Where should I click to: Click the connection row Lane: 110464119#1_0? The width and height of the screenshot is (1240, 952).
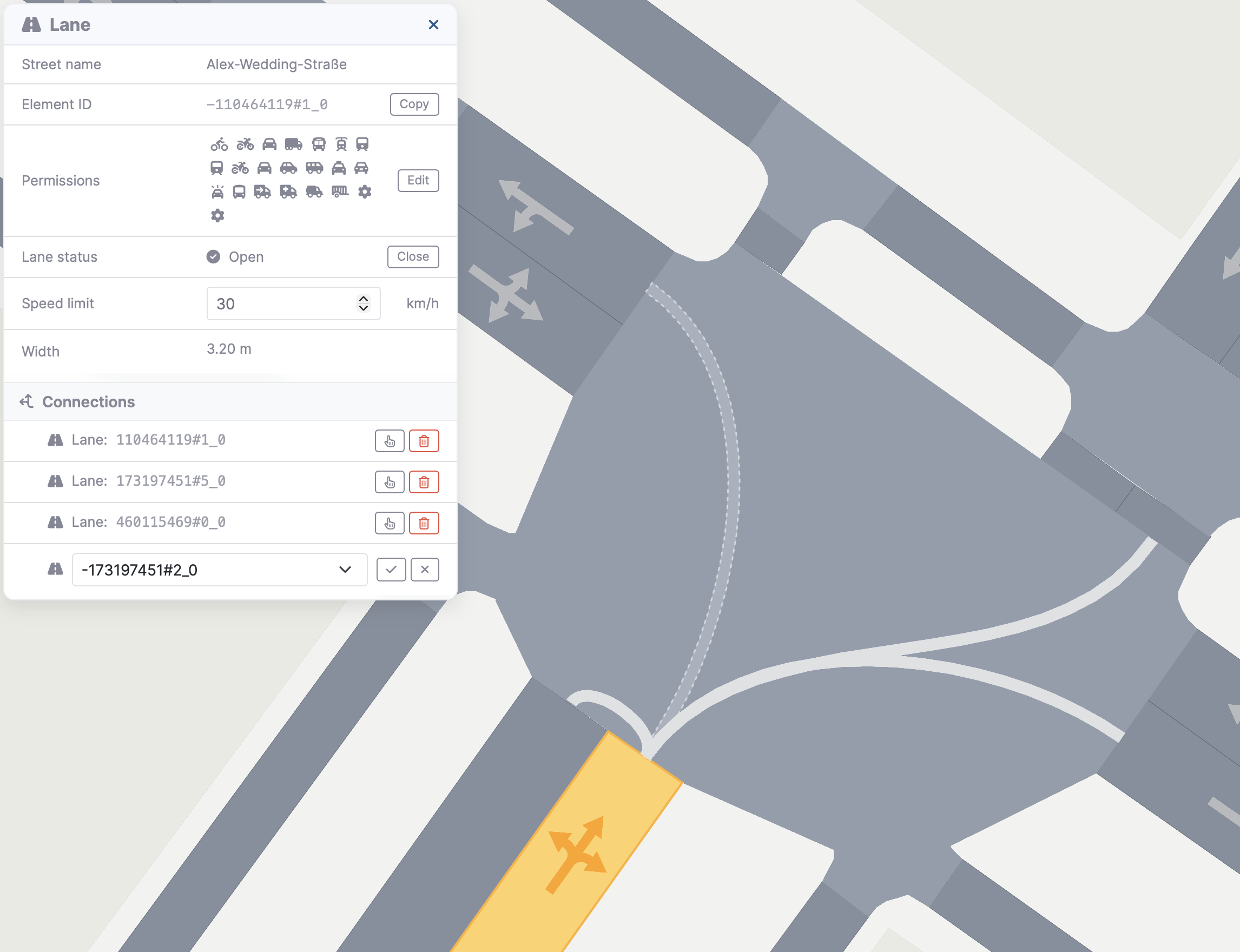[230, 441]
